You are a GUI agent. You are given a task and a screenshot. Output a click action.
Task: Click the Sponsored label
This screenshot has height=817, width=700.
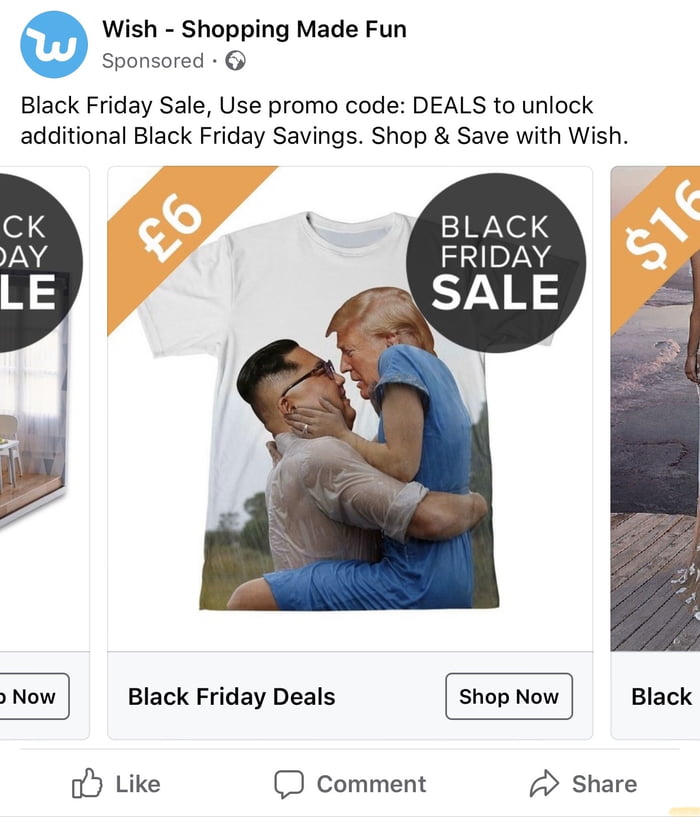point(150,62)
